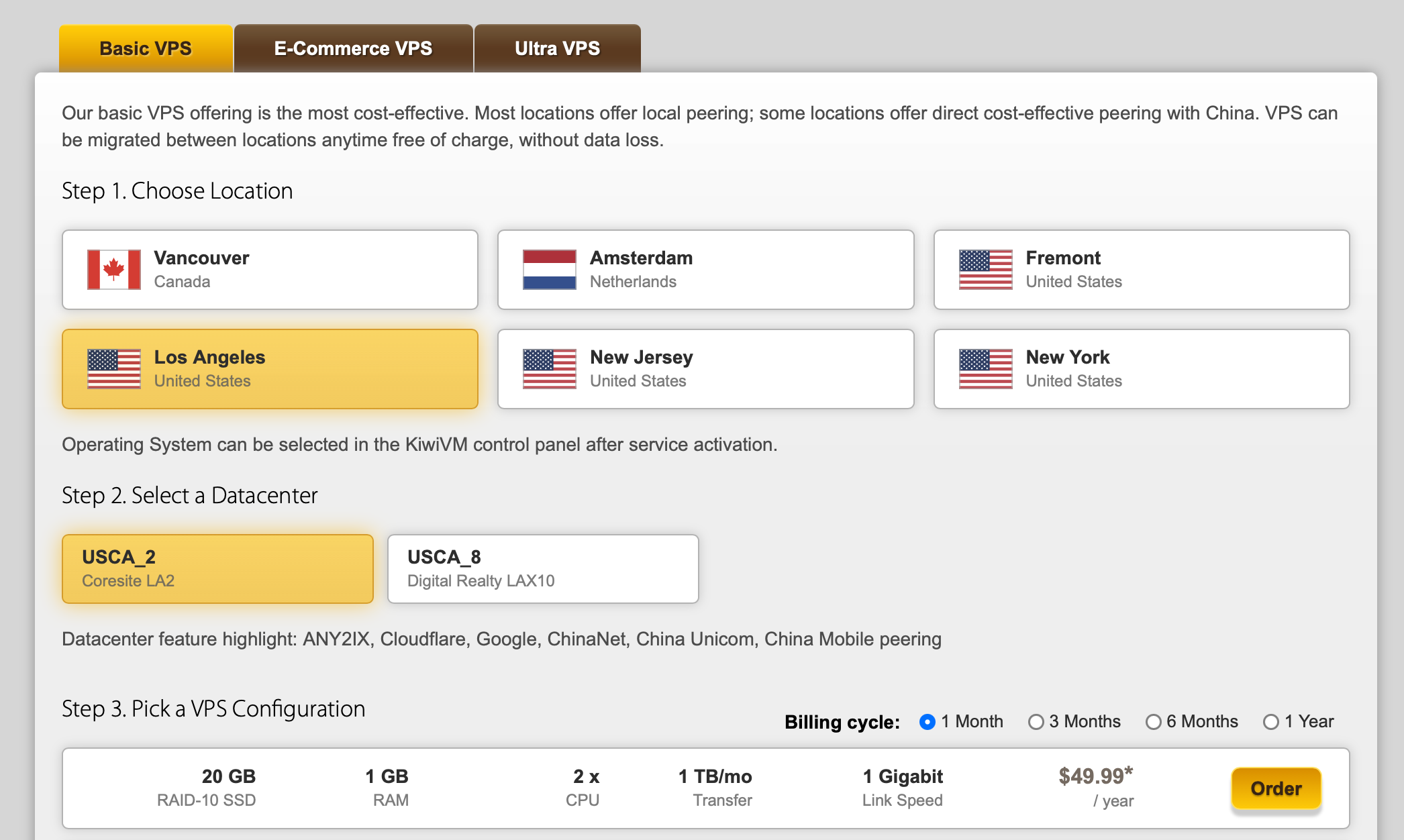The height and width of the screenshot is (840, 1404).
Task: Open the Basic VPS tab
Action: point(146,48)
